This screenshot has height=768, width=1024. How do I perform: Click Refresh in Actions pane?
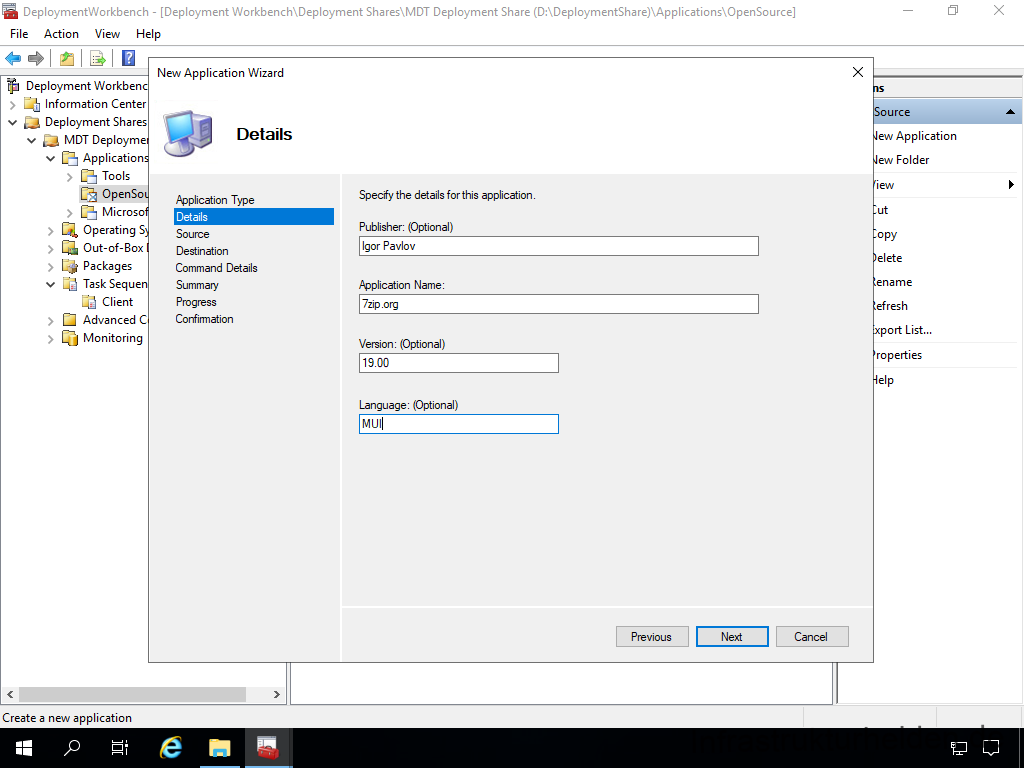[x=891, y=306]
